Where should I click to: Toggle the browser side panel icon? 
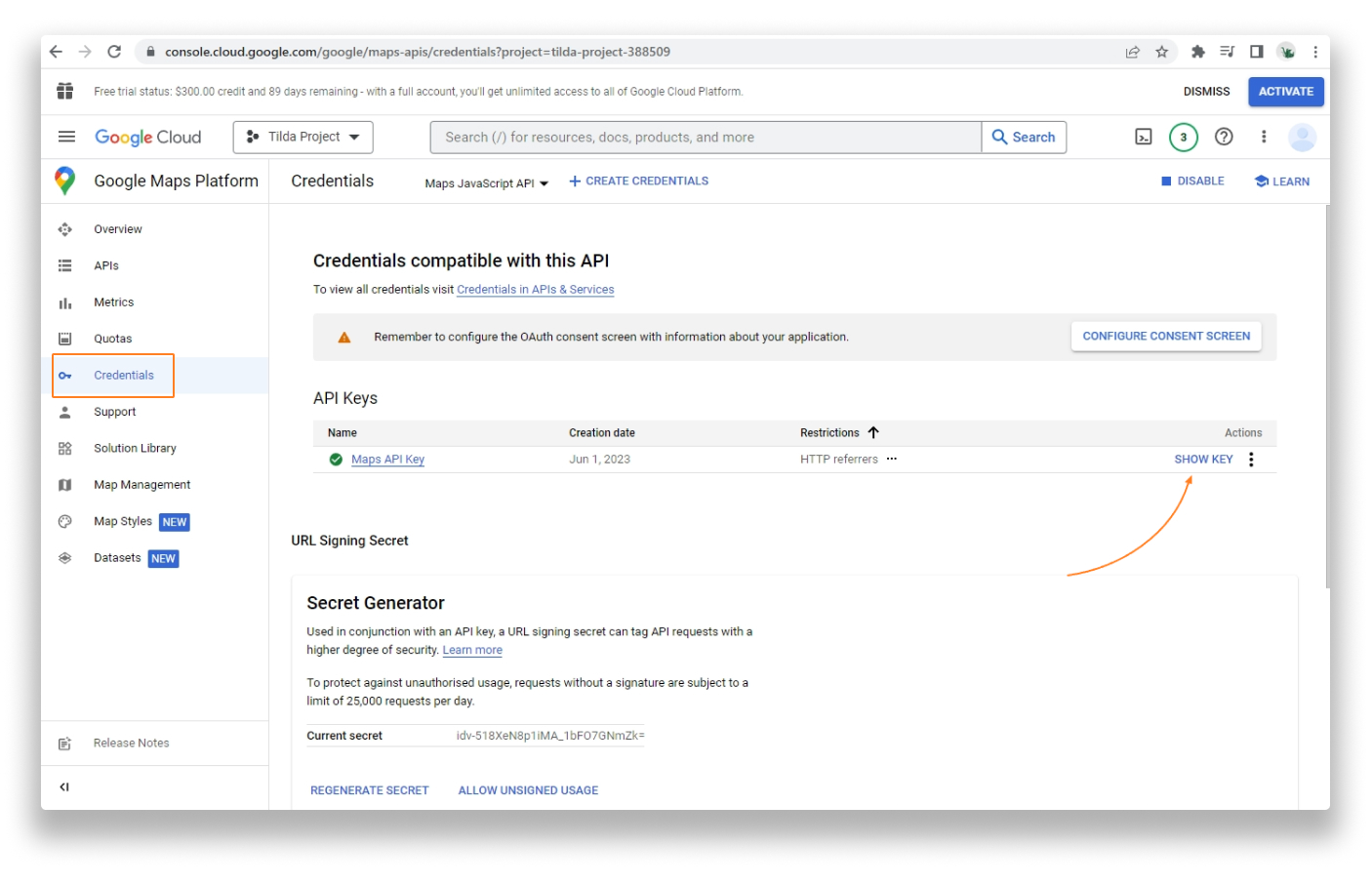pyautogui.click(x=1256, y=52)
